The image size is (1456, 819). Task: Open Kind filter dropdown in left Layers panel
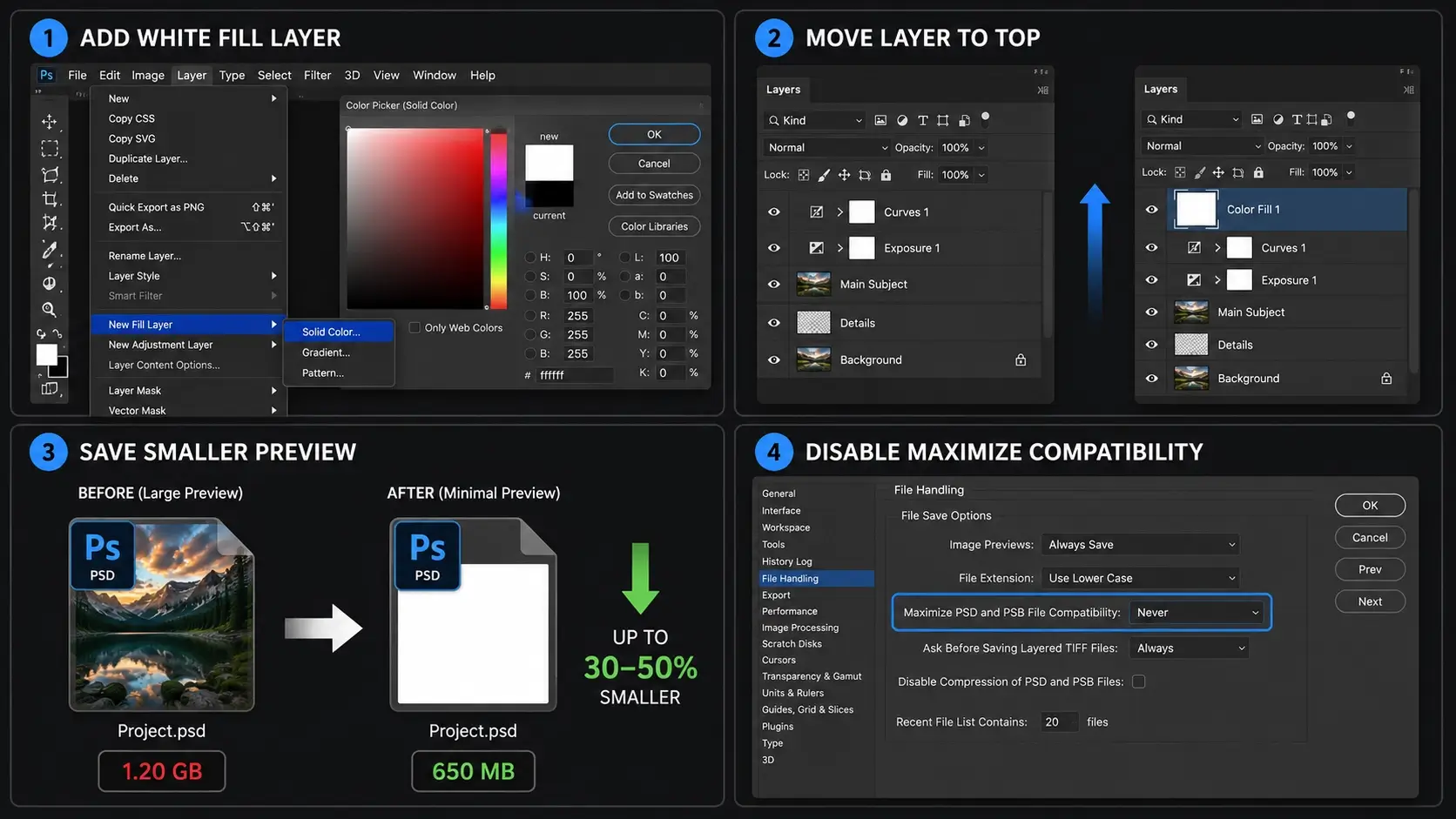click(814, 120)
